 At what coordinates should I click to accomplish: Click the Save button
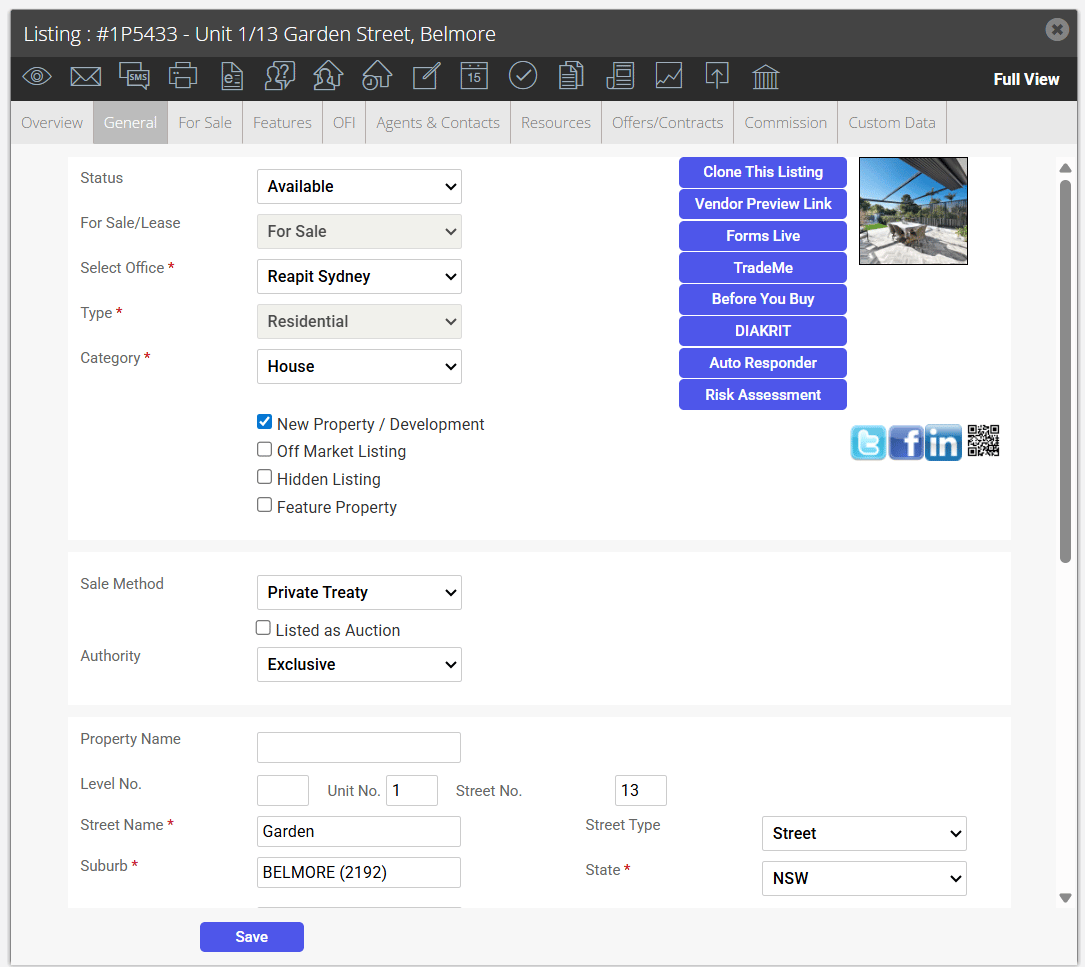(252, 937)
